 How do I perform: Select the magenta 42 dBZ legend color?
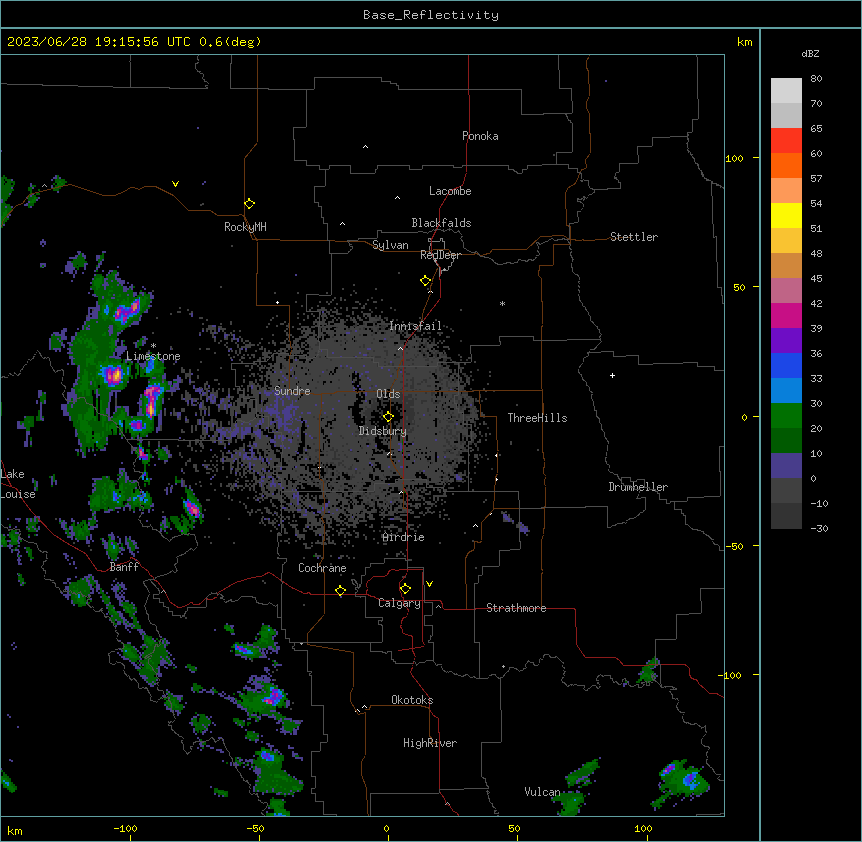786,315
